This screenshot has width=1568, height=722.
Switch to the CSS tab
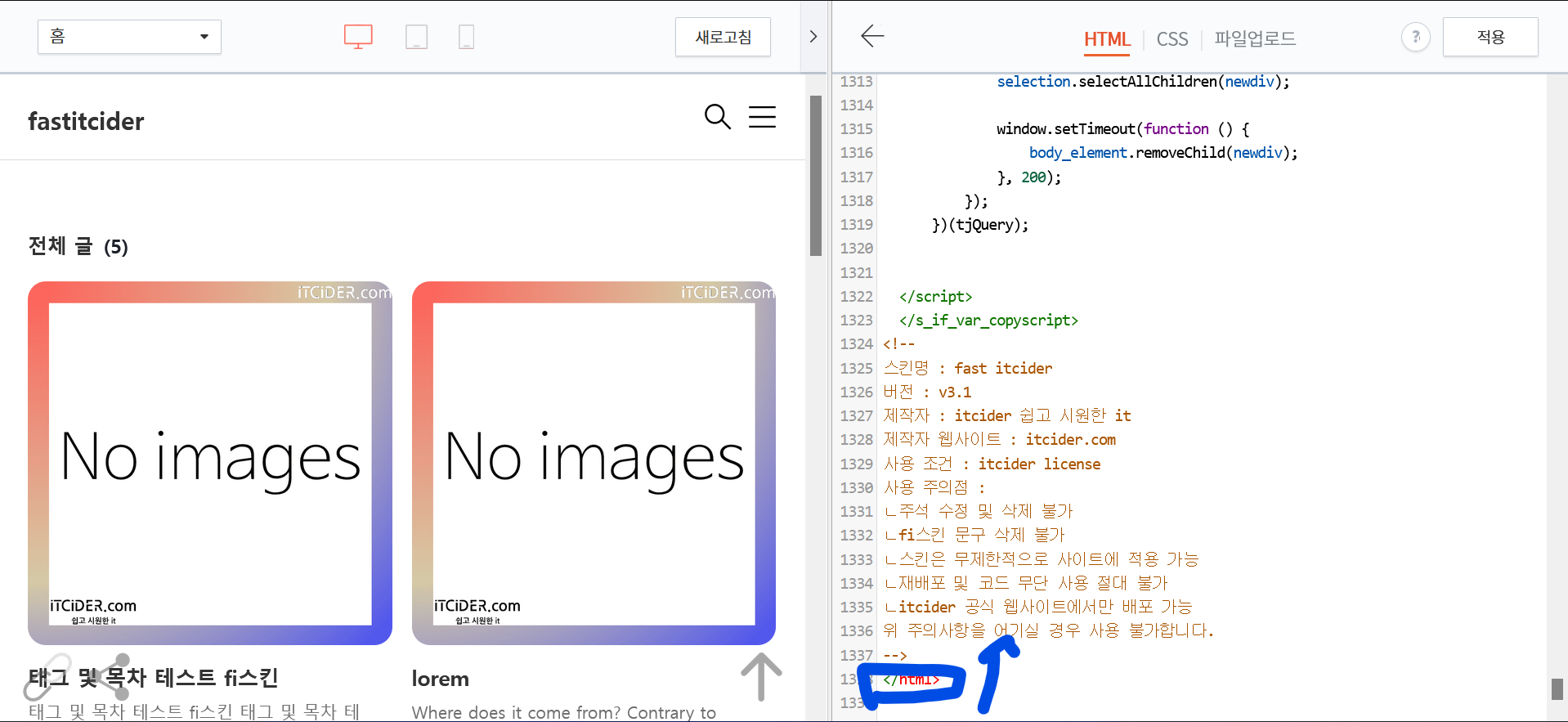click(1172, 39)
